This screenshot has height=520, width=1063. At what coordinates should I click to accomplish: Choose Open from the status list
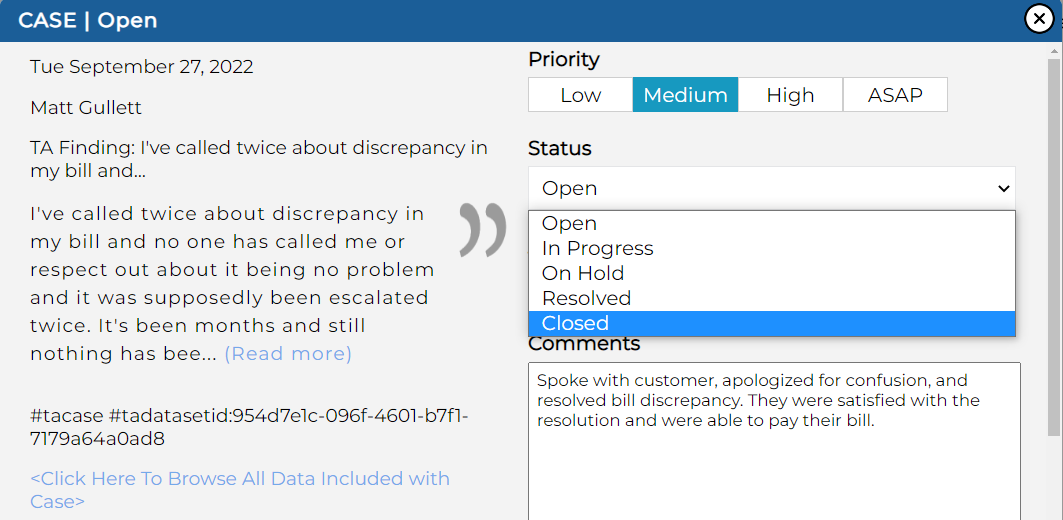[570, 223]
